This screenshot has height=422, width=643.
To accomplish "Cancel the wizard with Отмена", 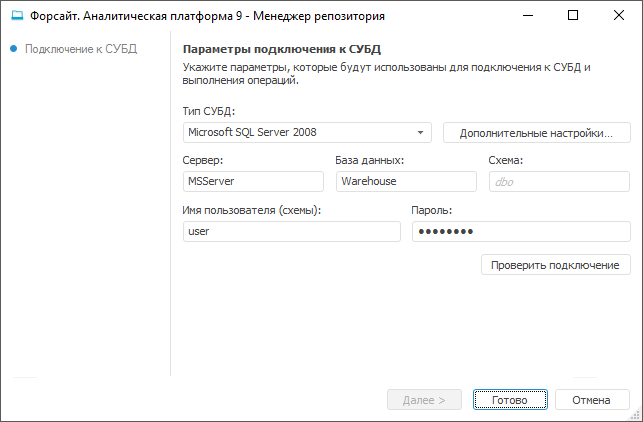I will tap(591, 400).
